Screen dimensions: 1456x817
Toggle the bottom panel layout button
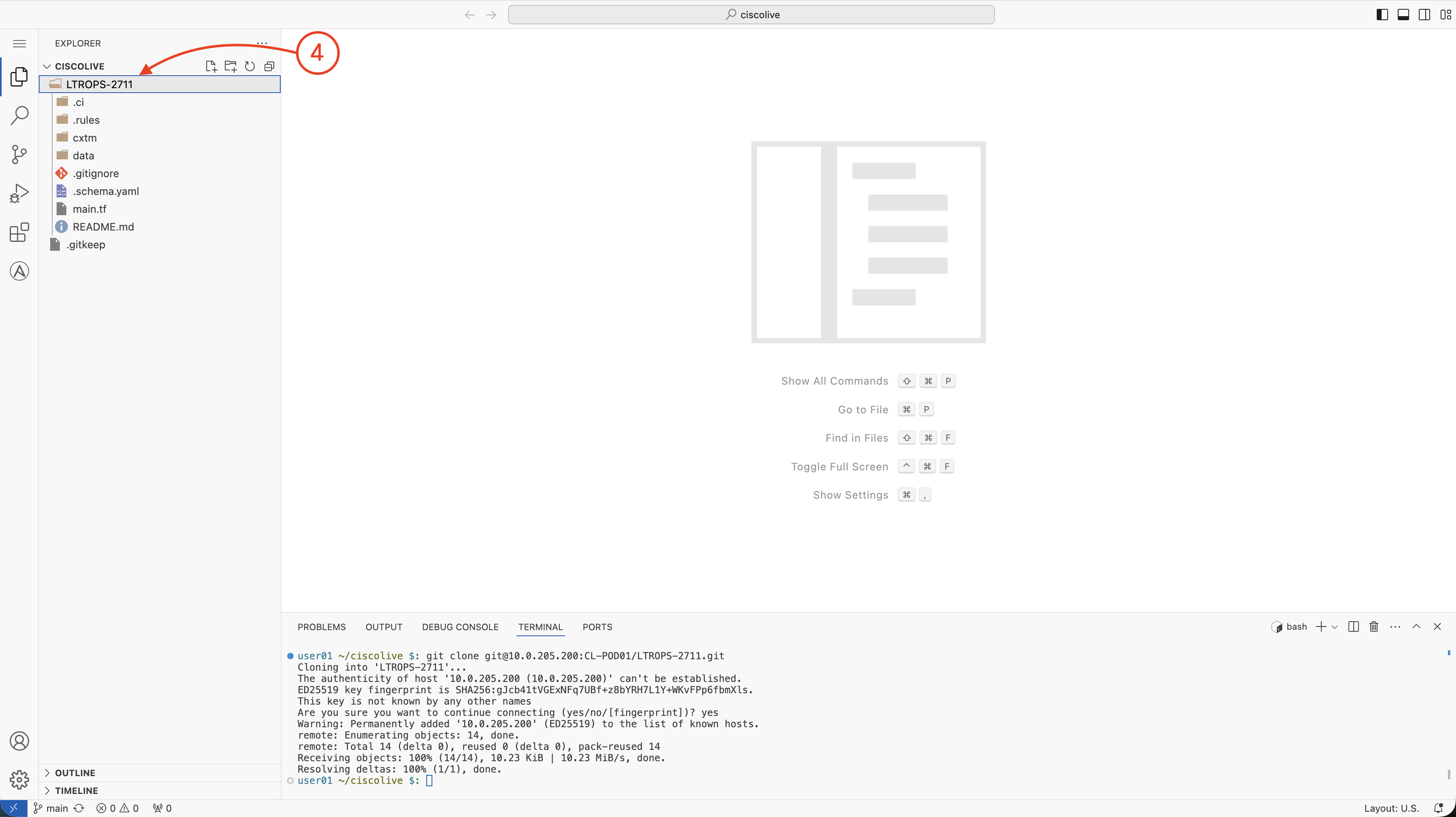(1403, 15)
